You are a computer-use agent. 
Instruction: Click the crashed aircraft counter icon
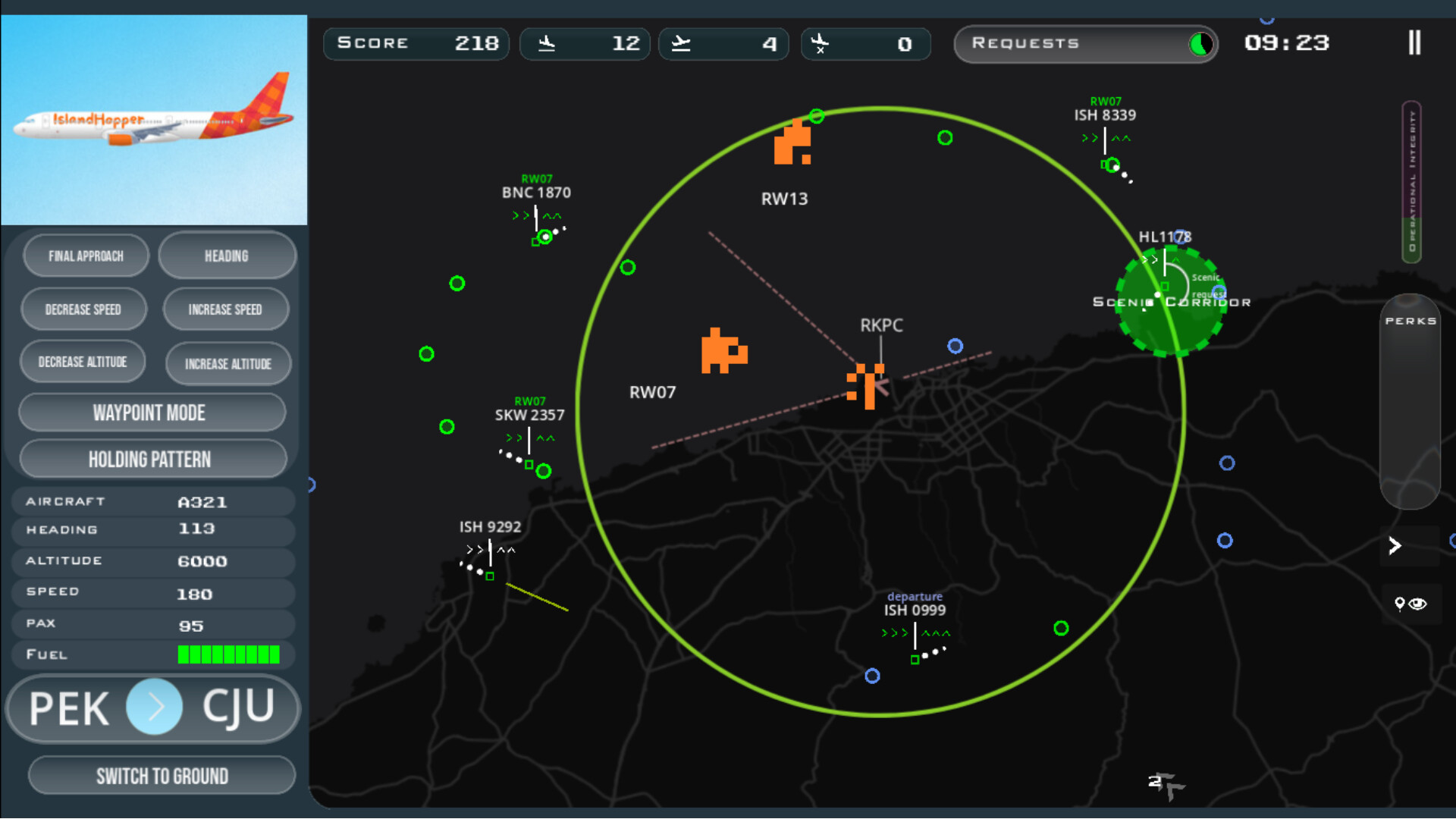820,43
